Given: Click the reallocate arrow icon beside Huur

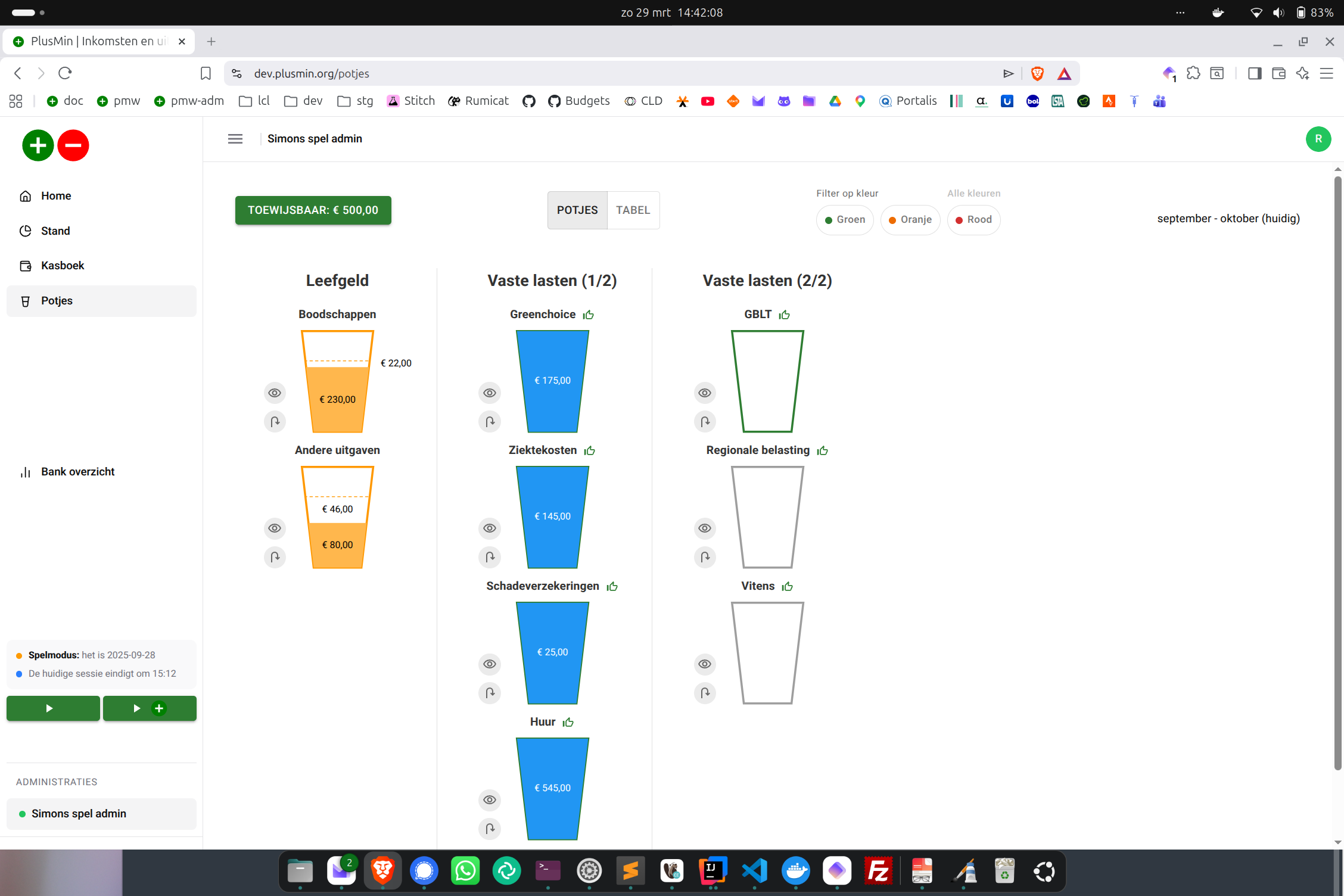Looking at the screenshot, I should pos(490,829).
